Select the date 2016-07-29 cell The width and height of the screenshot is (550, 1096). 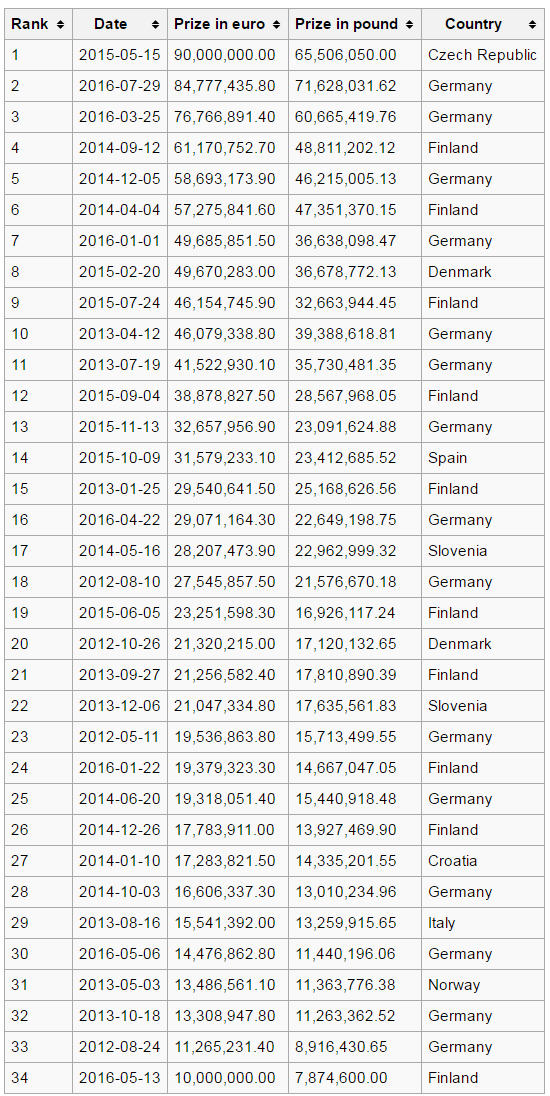point(120,86)
